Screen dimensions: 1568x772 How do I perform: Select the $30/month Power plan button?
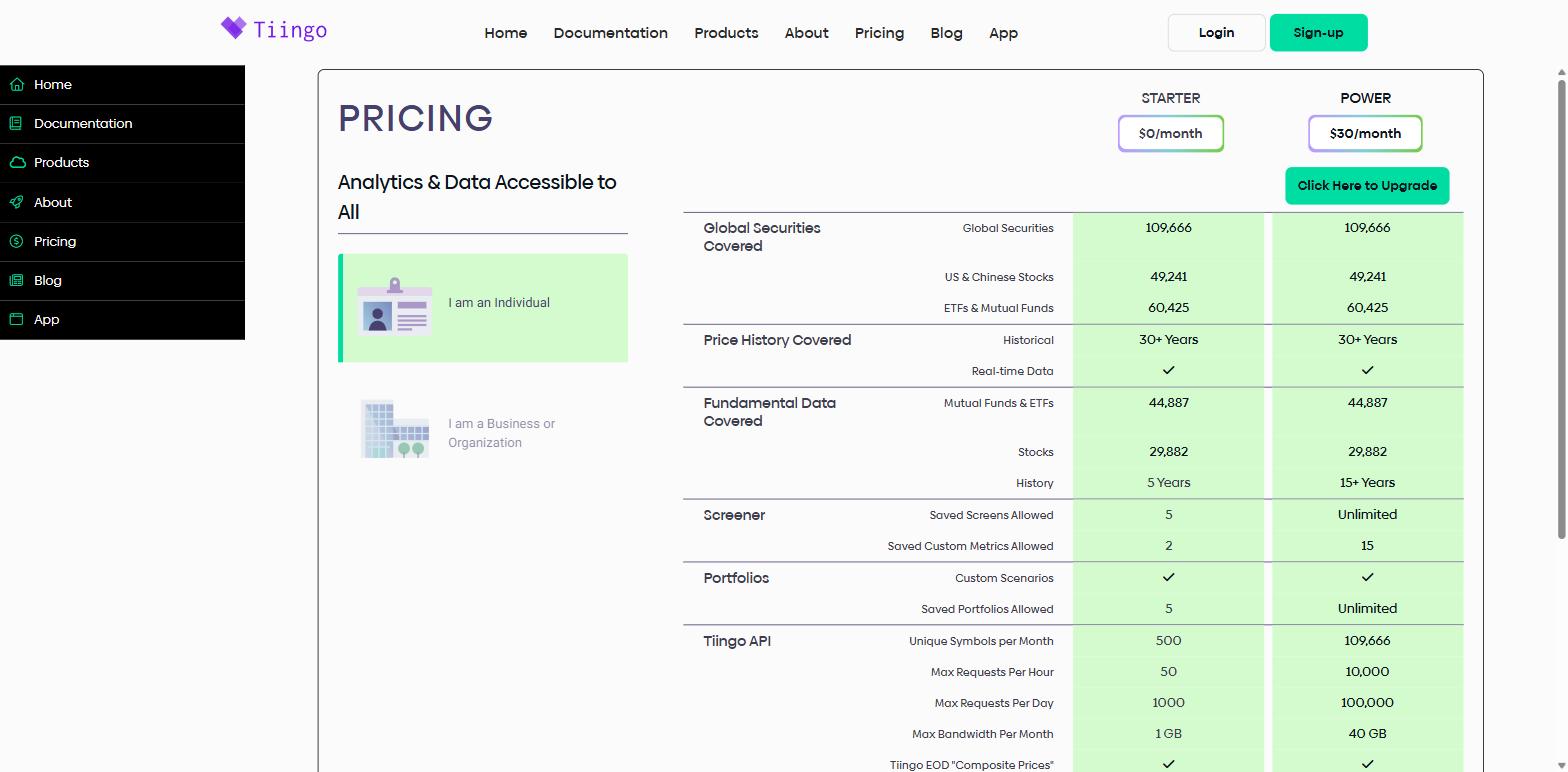[x=1365, y=133]
